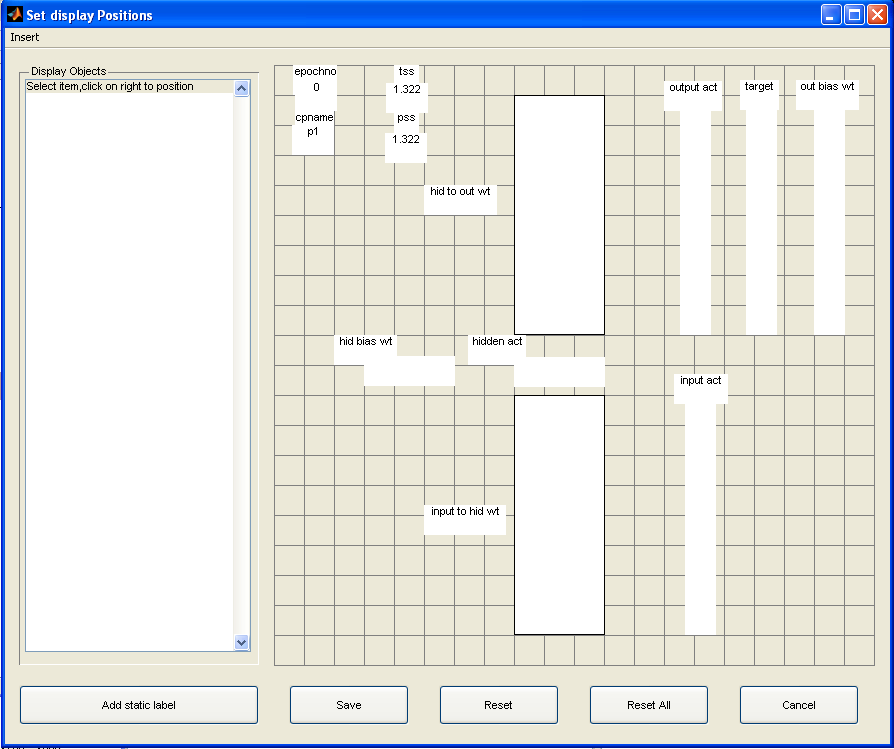Cancel the display position dialog
This screenshot has width=894, height=749.
[798, 705]
